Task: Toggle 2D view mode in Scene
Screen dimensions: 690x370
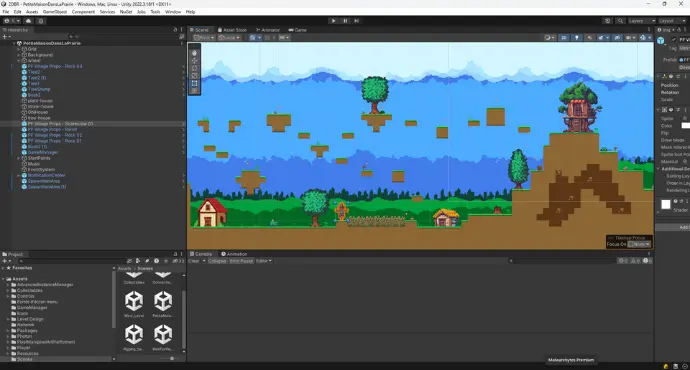Action: click(x=564, y=38)
